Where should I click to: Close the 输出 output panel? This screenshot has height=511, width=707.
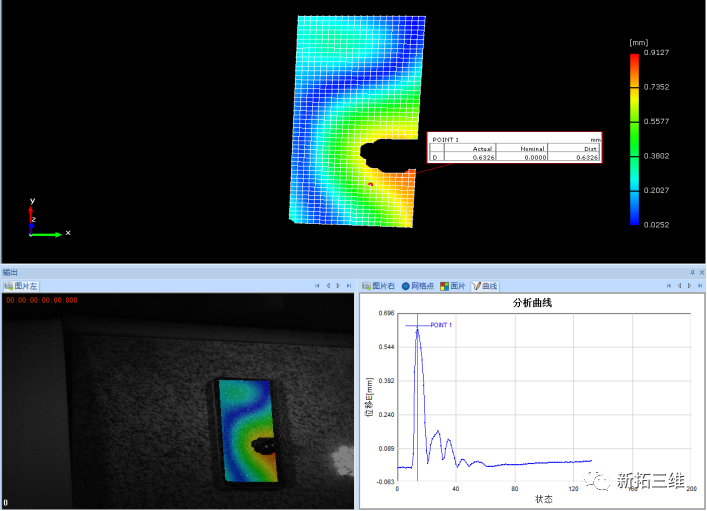[x=702, y=272]
